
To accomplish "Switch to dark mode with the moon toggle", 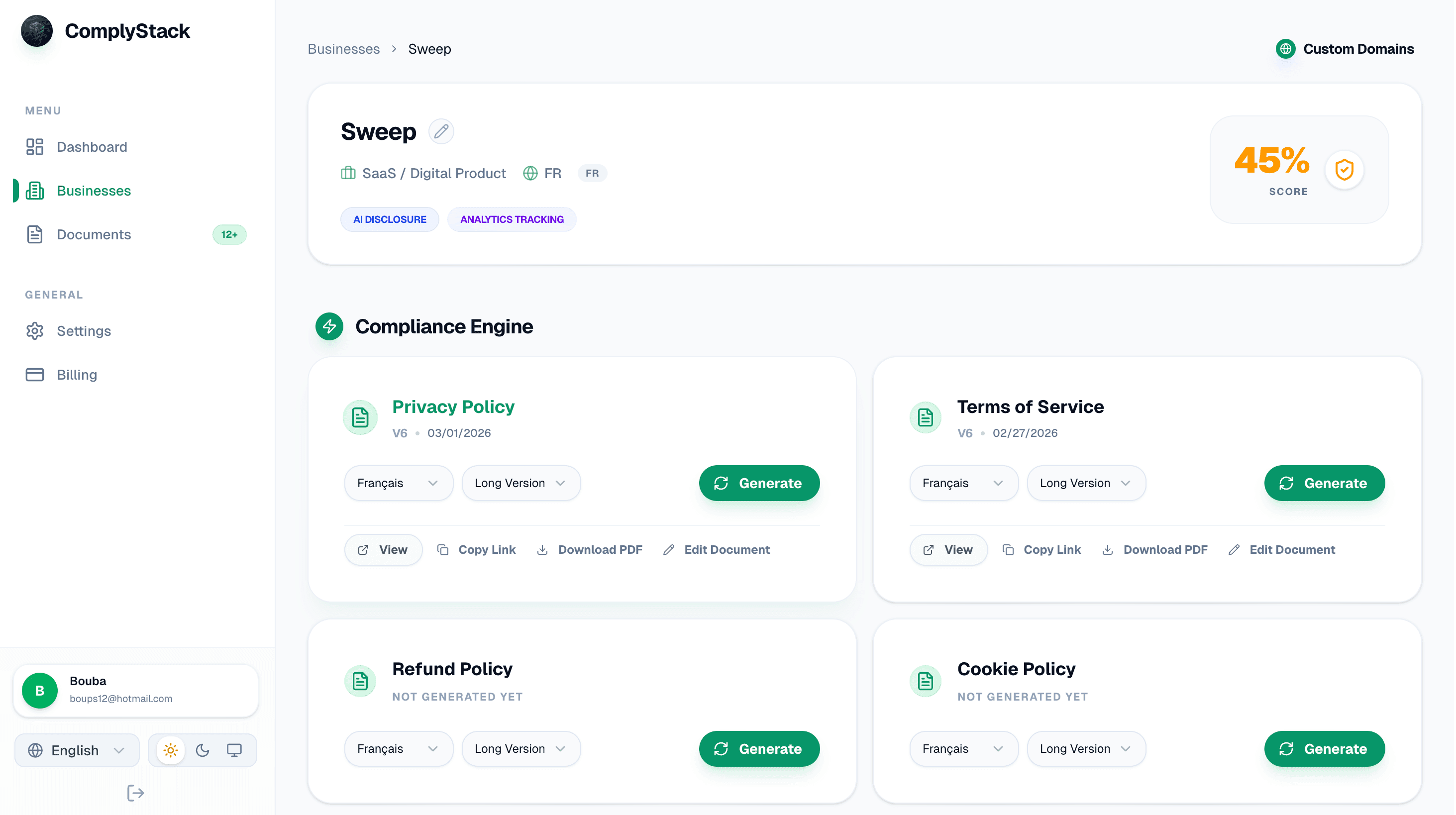I will coord(203,750).
